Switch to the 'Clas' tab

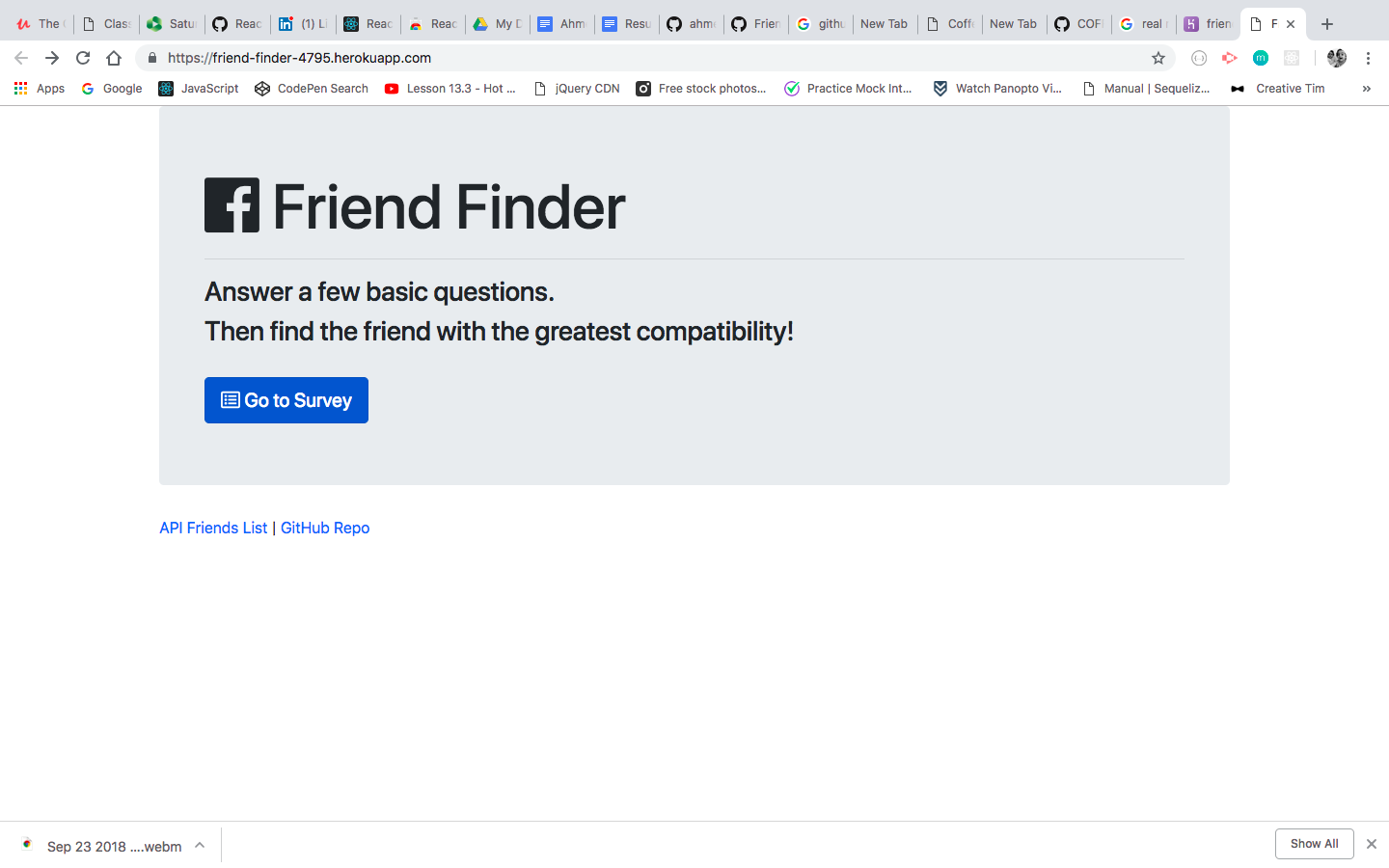pyautogui.click(x=106, y=24)
